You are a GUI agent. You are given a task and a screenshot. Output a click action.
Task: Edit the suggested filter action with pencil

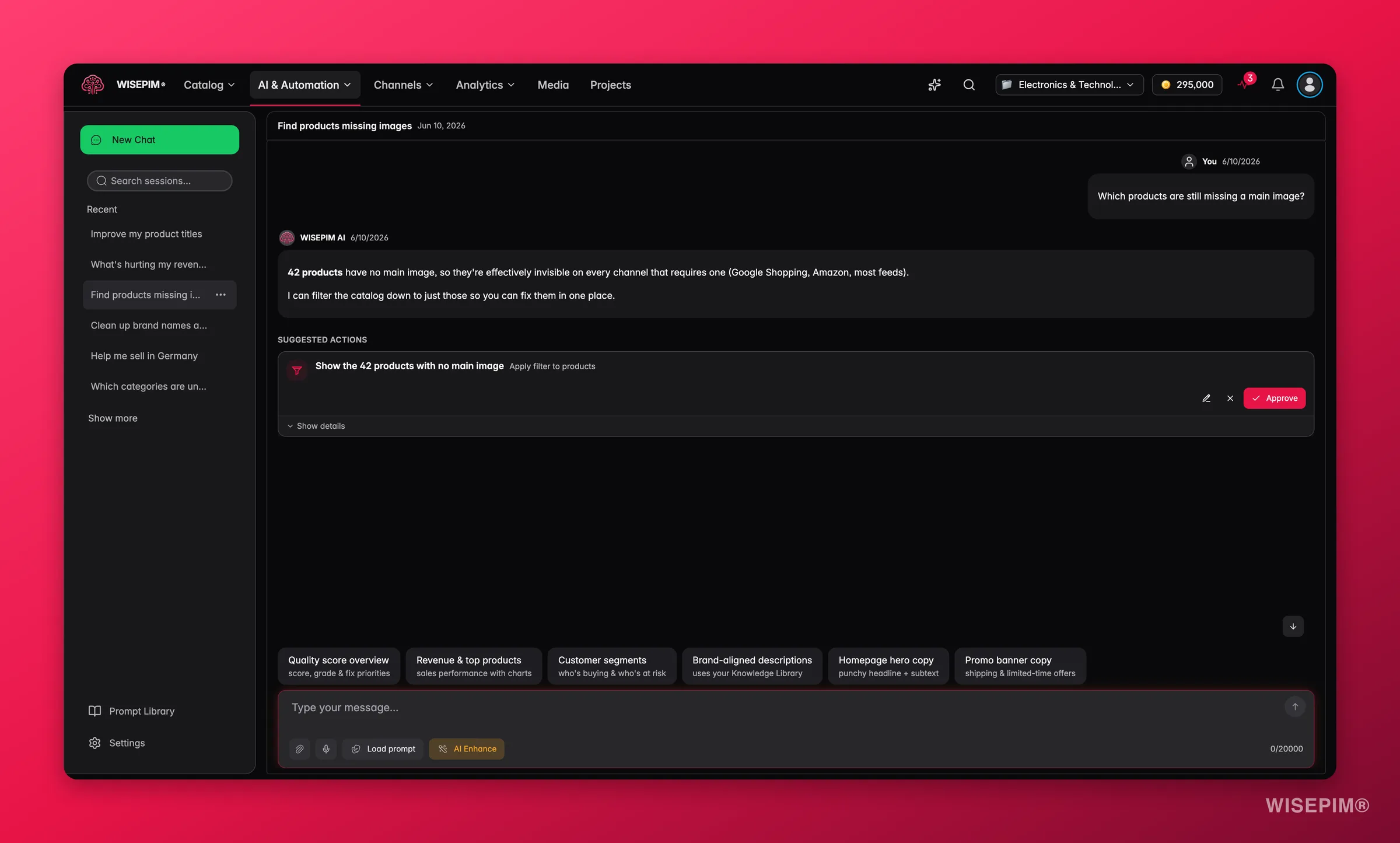click(x=1206, y=398)
